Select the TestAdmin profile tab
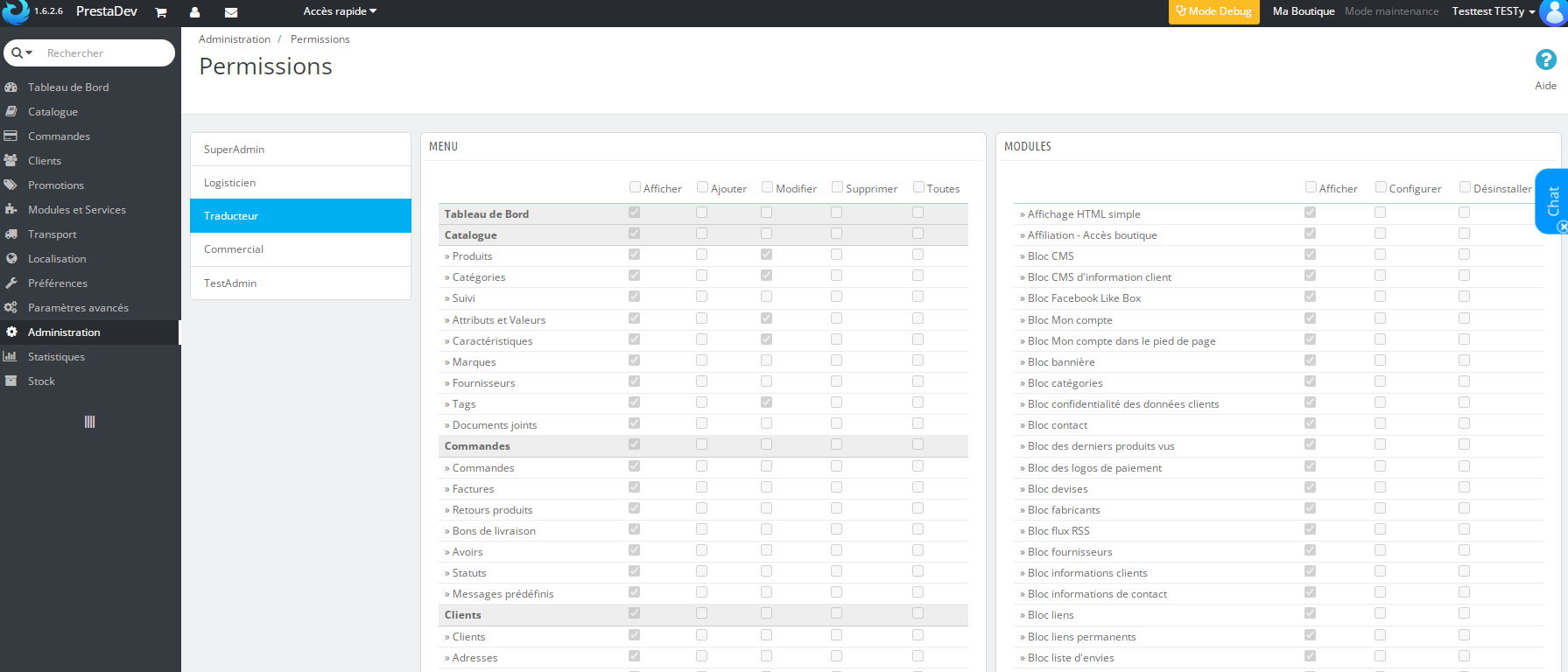The height and width of the screenshot is (672, 1568). click(300, 283)
